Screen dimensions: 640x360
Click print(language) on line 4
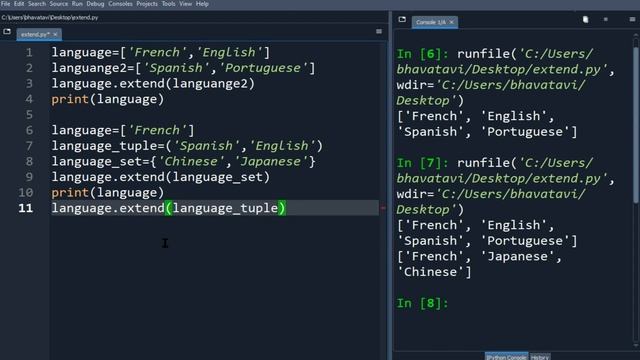[108, 99]
